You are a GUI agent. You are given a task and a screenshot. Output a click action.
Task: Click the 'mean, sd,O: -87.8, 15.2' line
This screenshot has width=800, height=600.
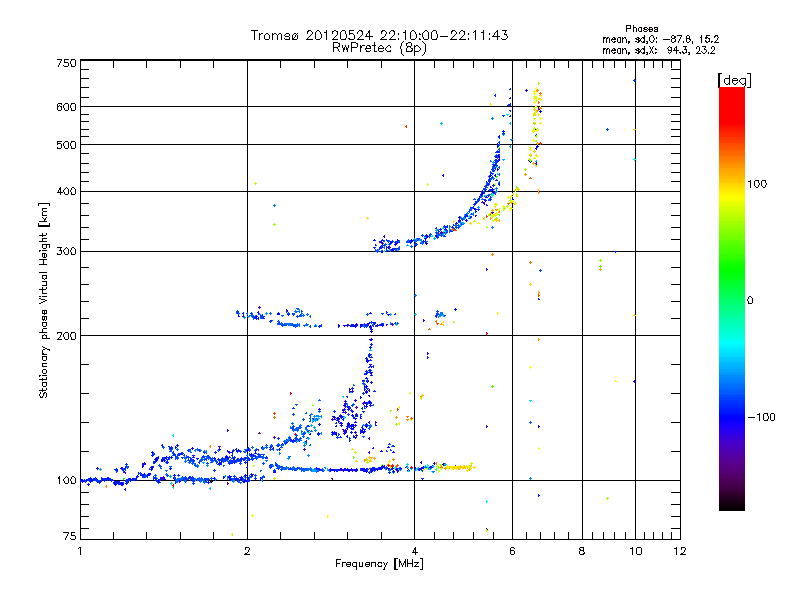[661, 39]
